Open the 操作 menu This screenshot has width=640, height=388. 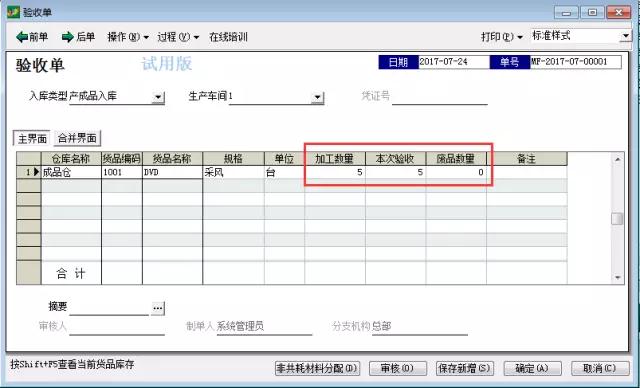coord(128,37)
